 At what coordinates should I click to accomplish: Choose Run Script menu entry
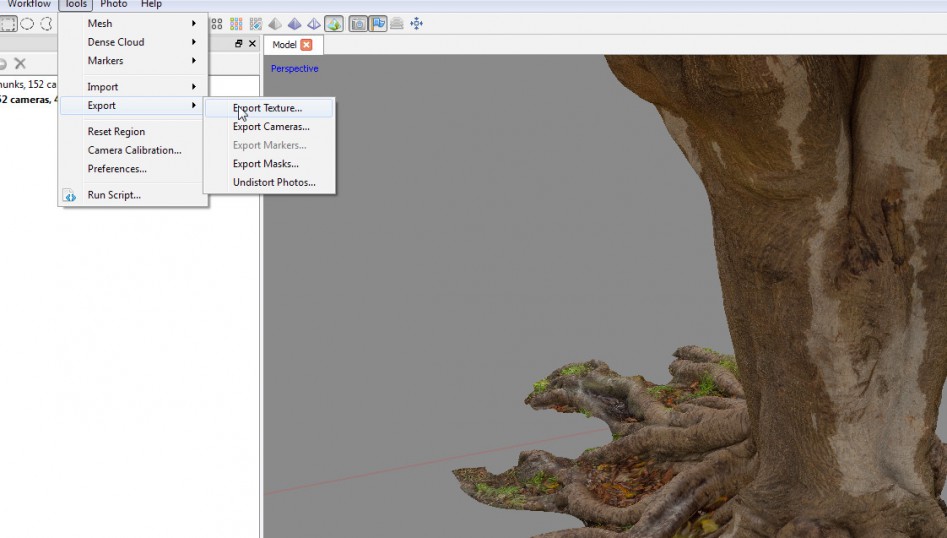click(133, 195)
